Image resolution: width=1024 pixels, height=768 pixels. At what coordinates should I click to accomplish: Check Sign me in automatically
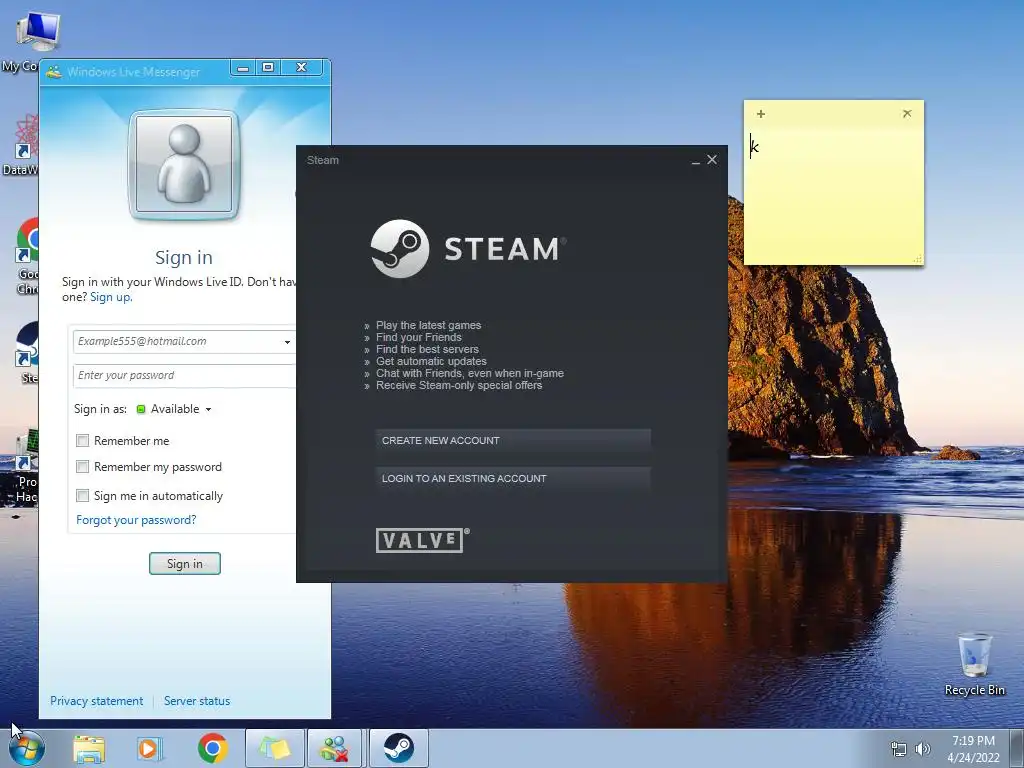[82, 496]
